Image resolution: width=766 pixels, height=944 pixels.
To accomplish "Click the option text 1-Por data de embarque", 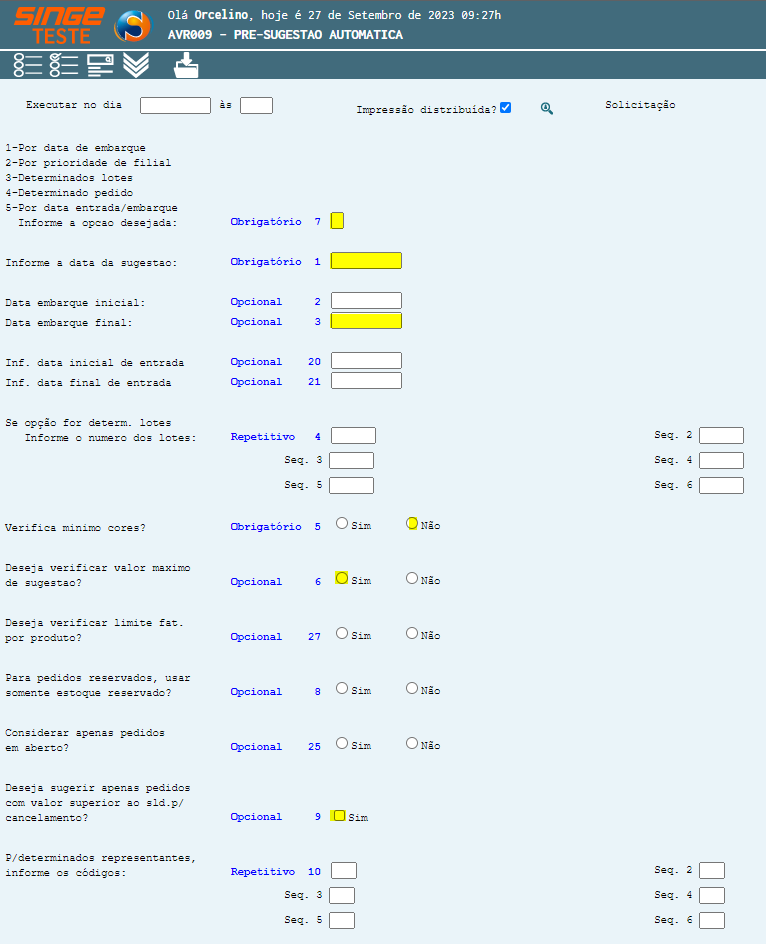I will tap(75, 148).
